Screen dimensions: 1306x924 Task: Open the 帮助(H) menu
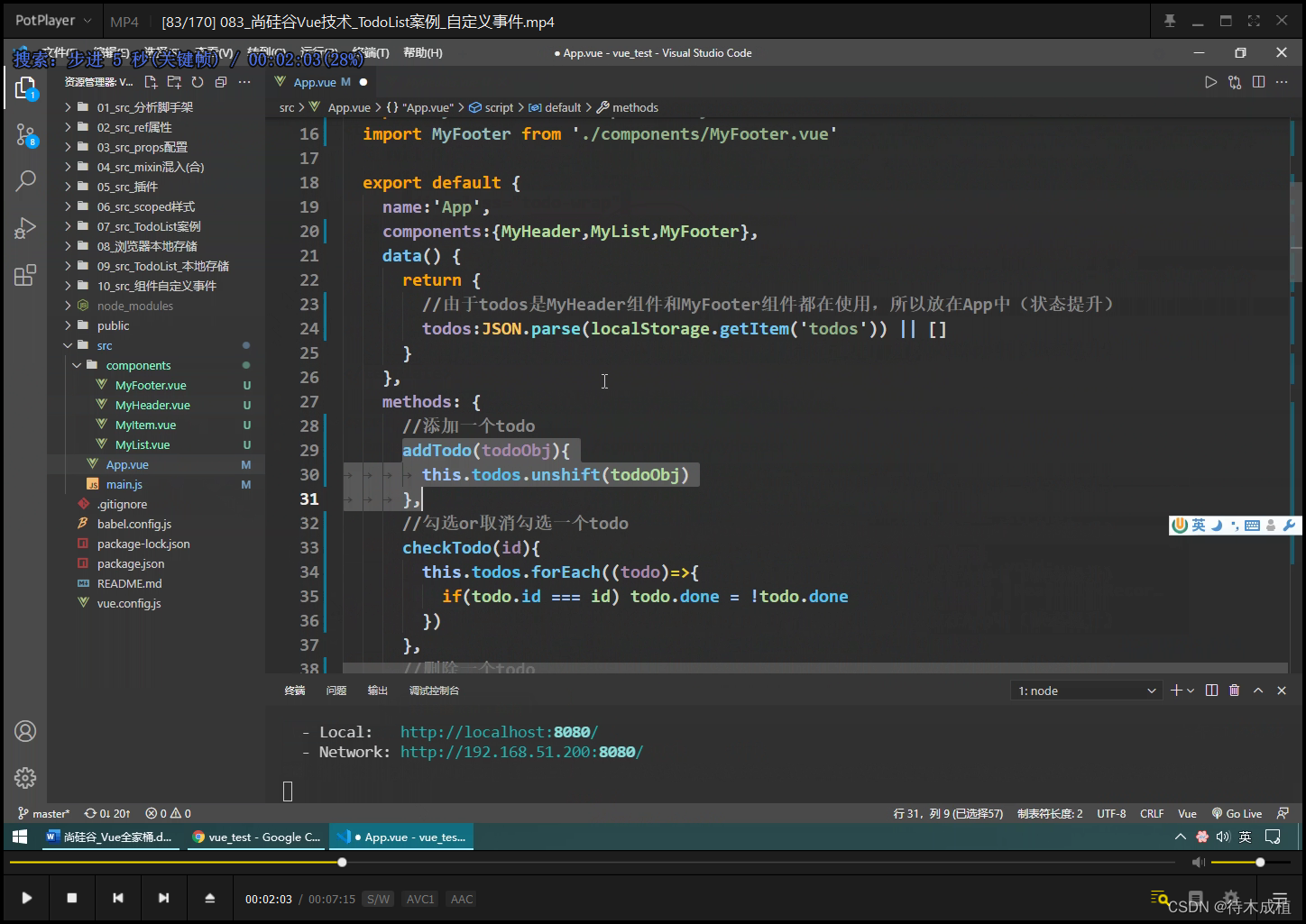[x=423, y=53]
